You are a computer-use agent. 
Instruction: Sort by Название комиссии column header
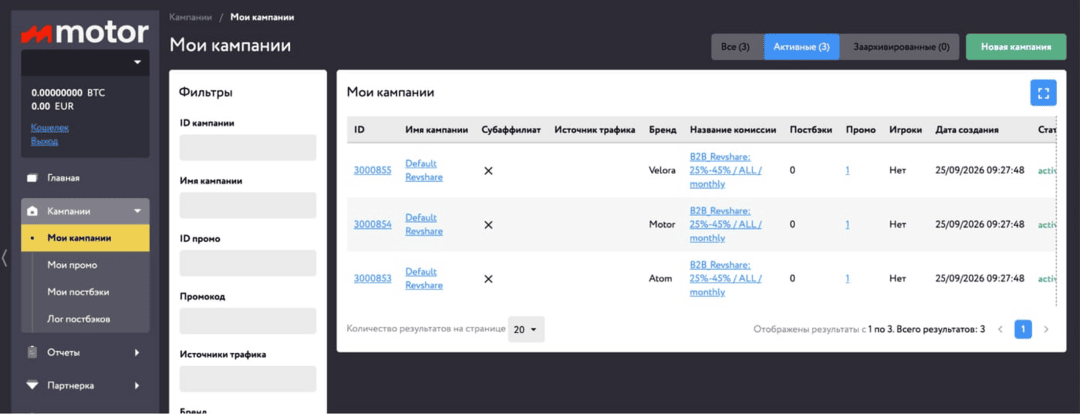point(733,130)
